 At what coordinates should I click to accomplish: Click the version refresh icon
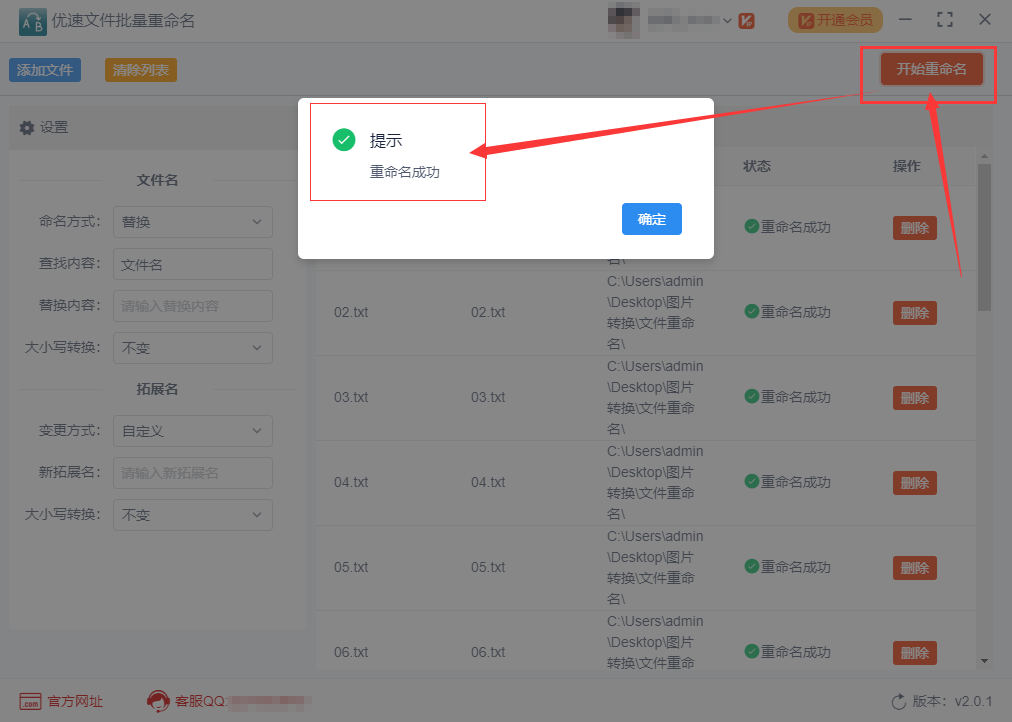(898, 702)
